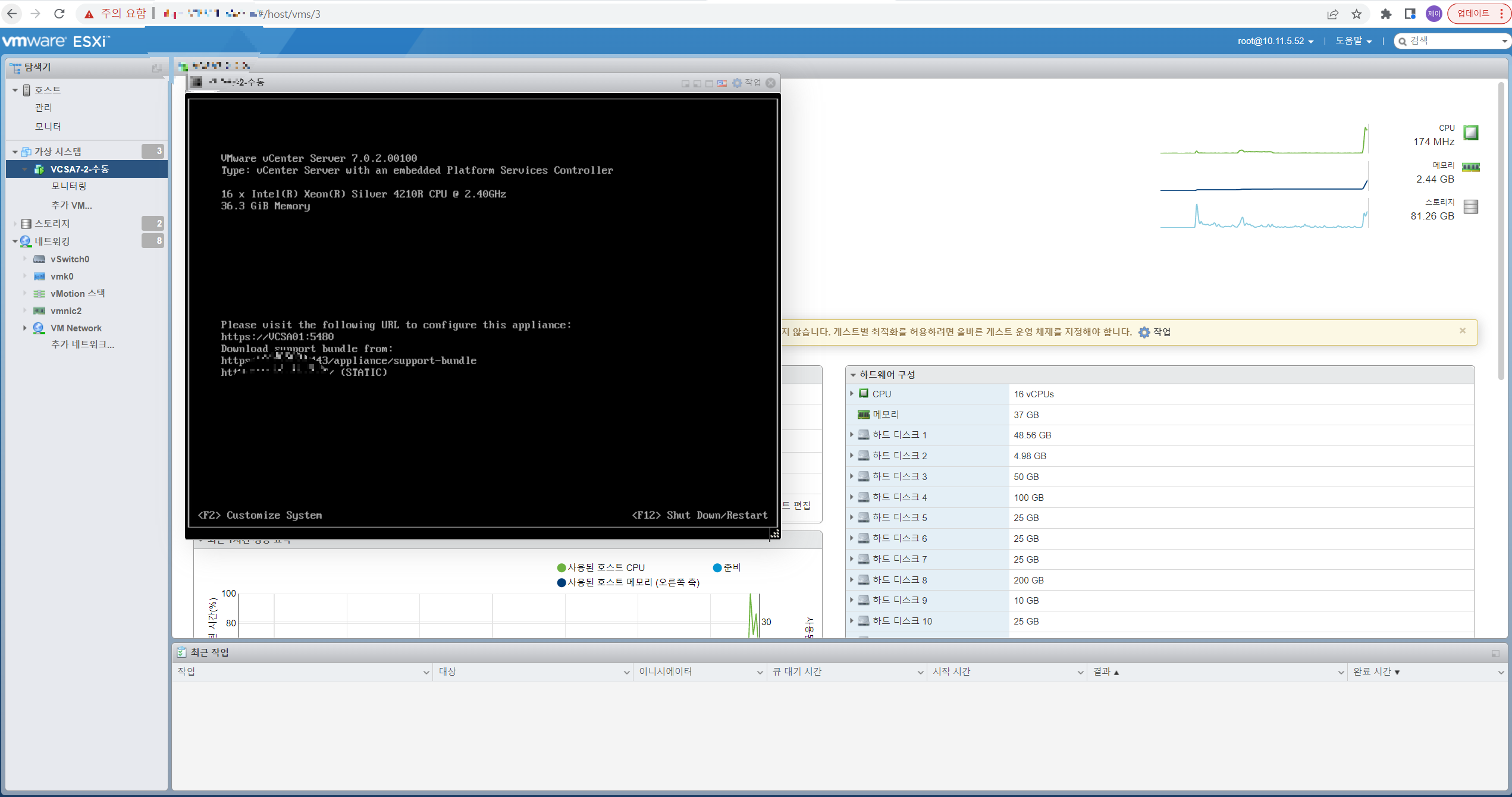Click the browser share page icon
Screen dimensions: 1512x797
click(1333, 14)
